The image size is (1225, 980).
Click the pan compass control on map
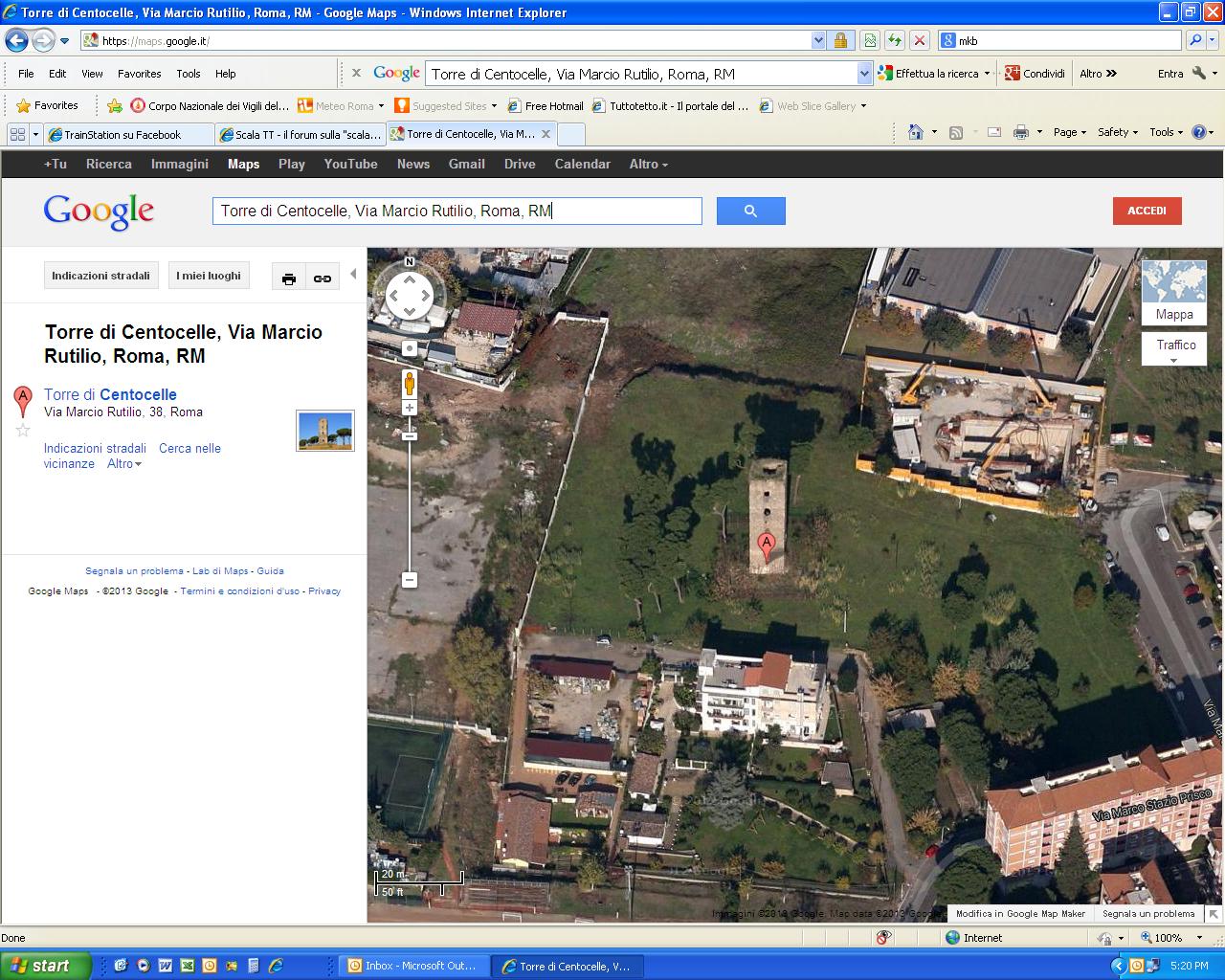[410, 296]
